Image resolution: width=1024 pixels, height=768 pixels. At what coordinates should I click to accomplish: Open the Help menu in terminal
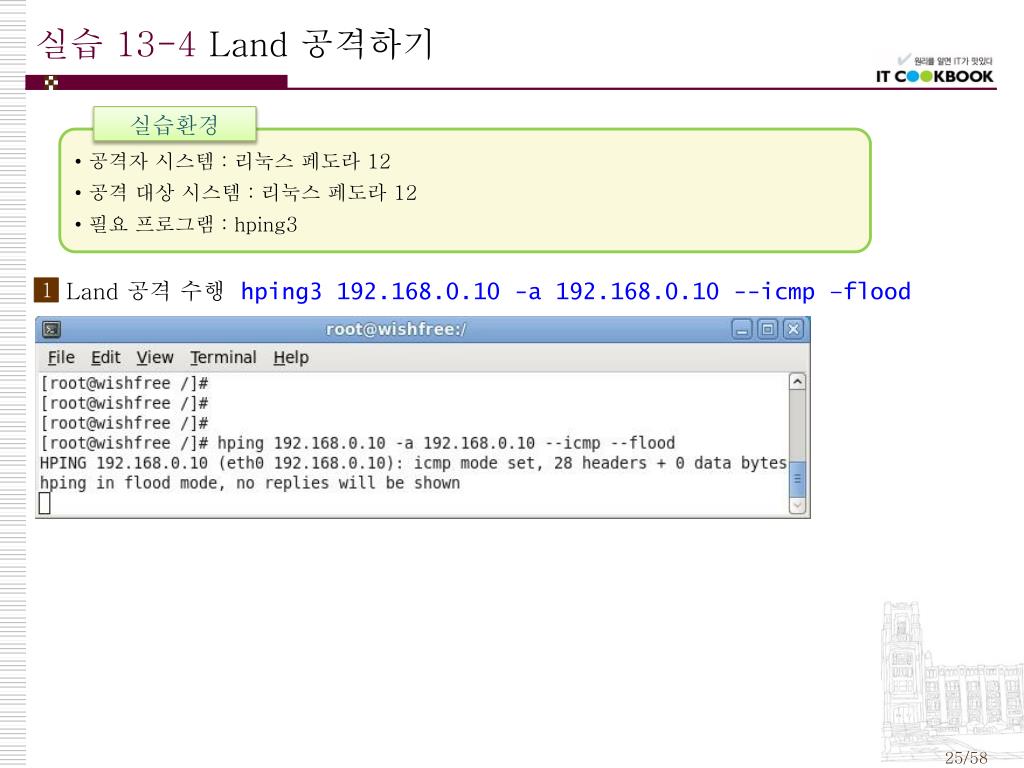[291, 358]
